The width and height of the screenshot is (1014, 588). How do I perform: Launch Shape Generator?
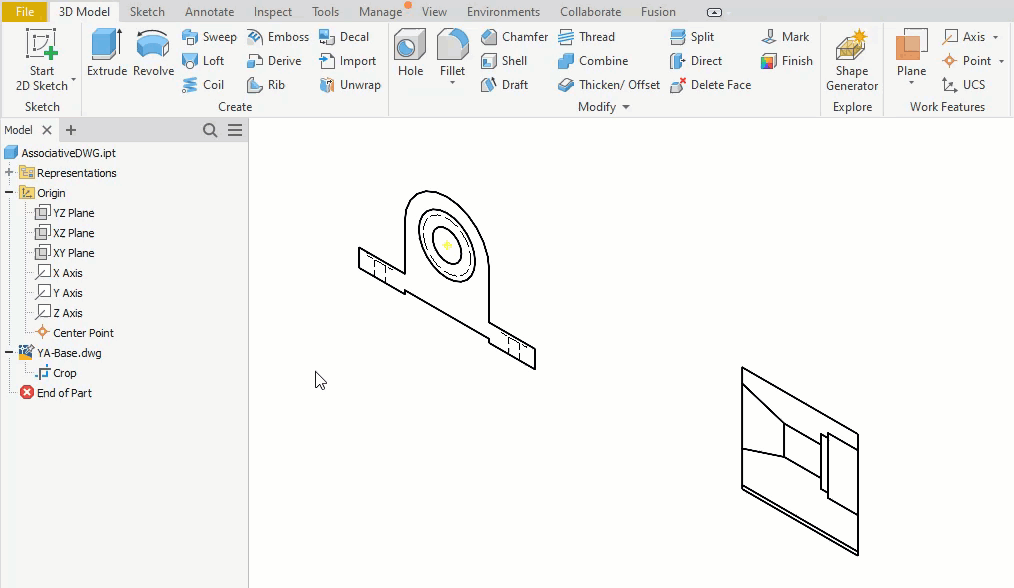pos(852,60)
